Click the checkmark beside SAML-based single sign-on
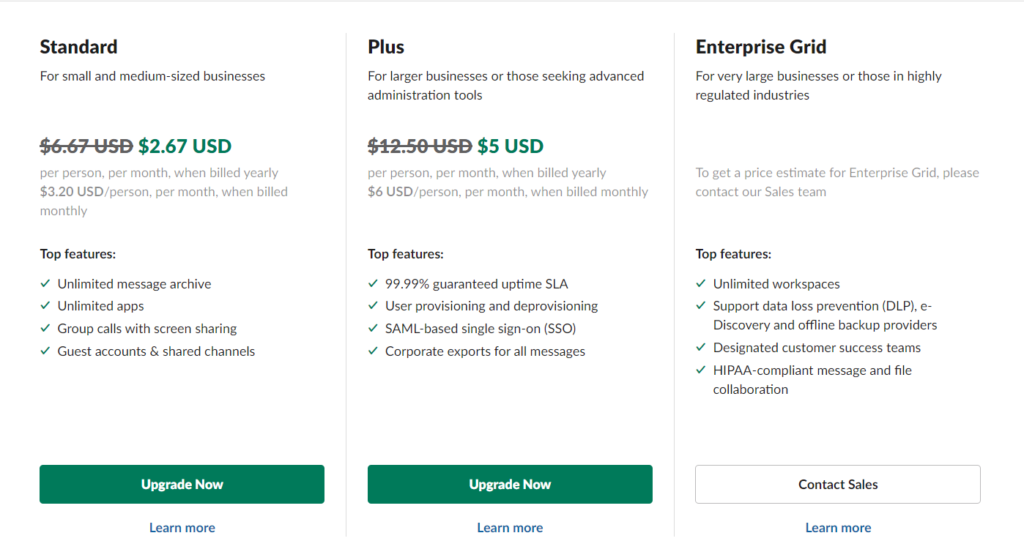 tap(373, 328)
